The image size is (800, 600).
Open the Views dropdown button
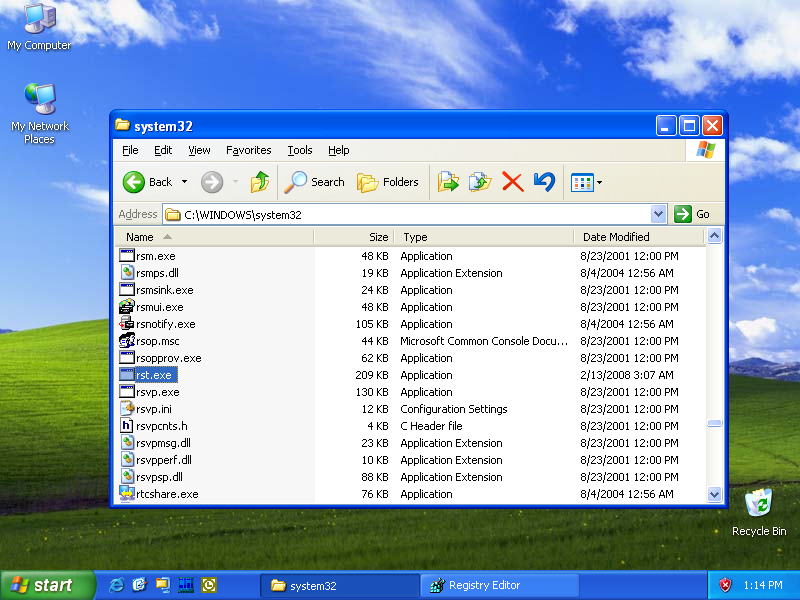tap(587, 182)
